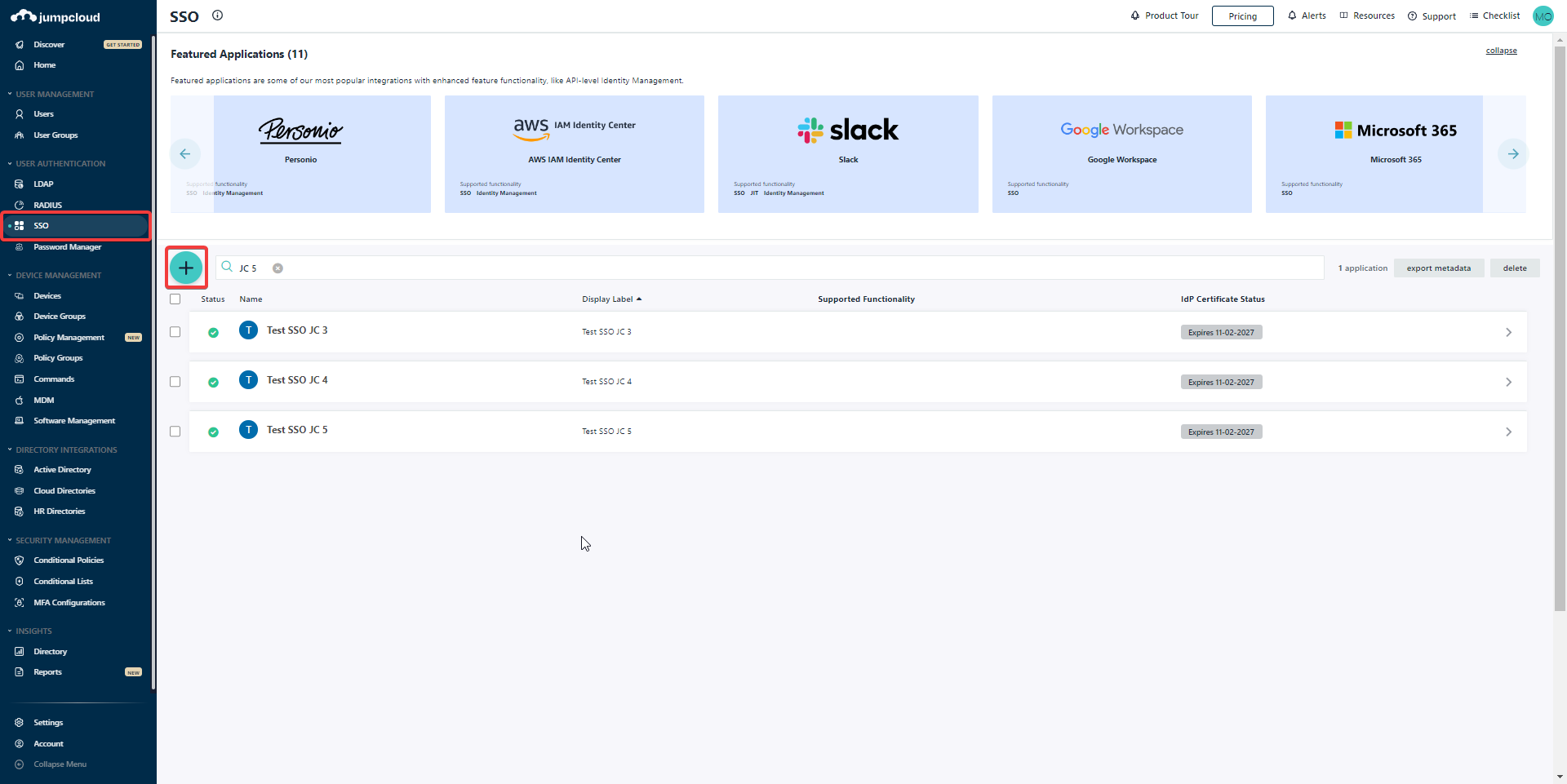Expand details for Test SSO JC 3 row

pos(1508,332)
